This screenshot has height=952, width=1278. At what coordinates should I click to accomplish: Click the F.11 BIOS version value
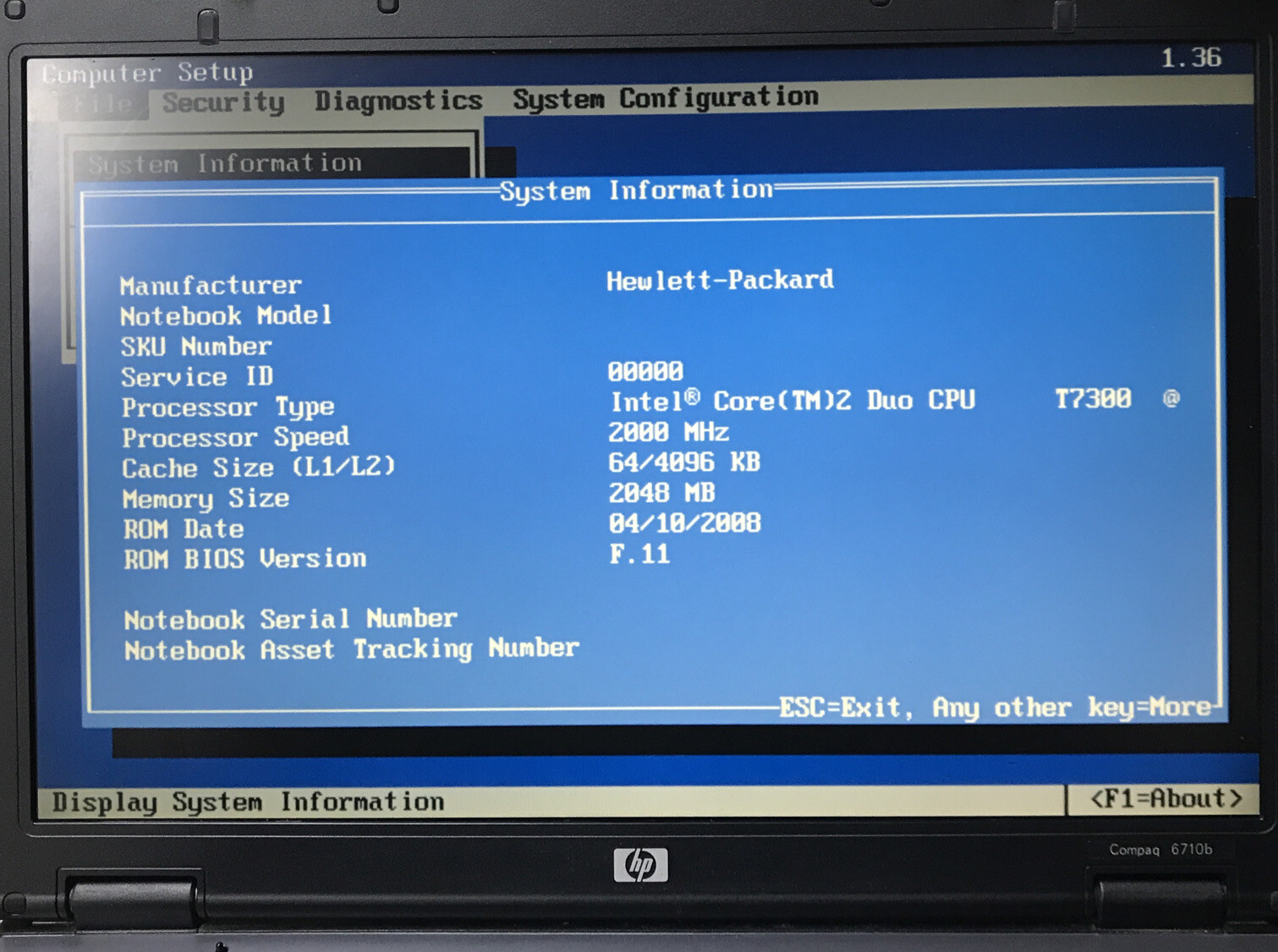[639, 555]
